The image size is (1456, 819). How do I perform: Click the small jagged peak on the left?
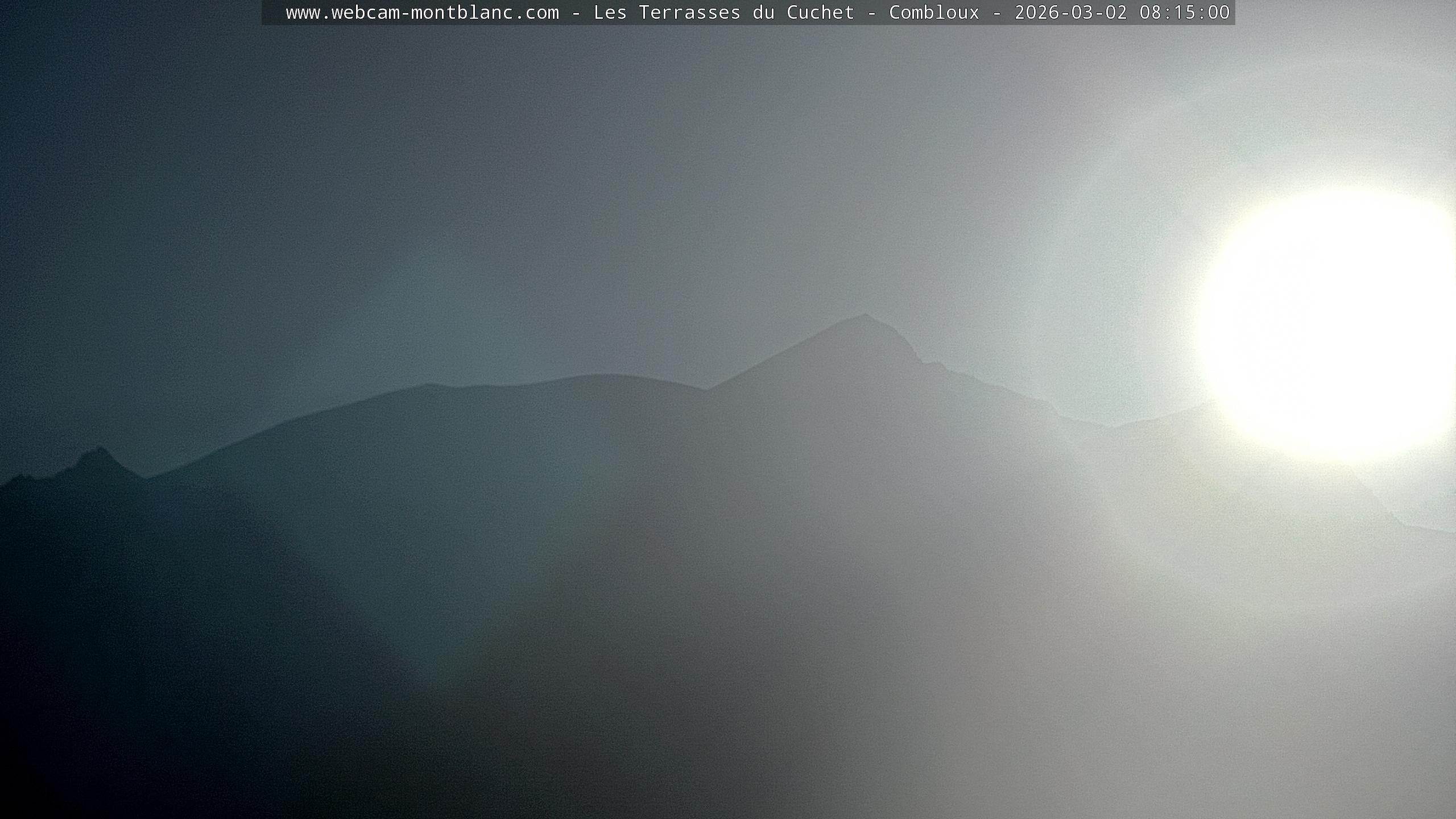(100, 449)
